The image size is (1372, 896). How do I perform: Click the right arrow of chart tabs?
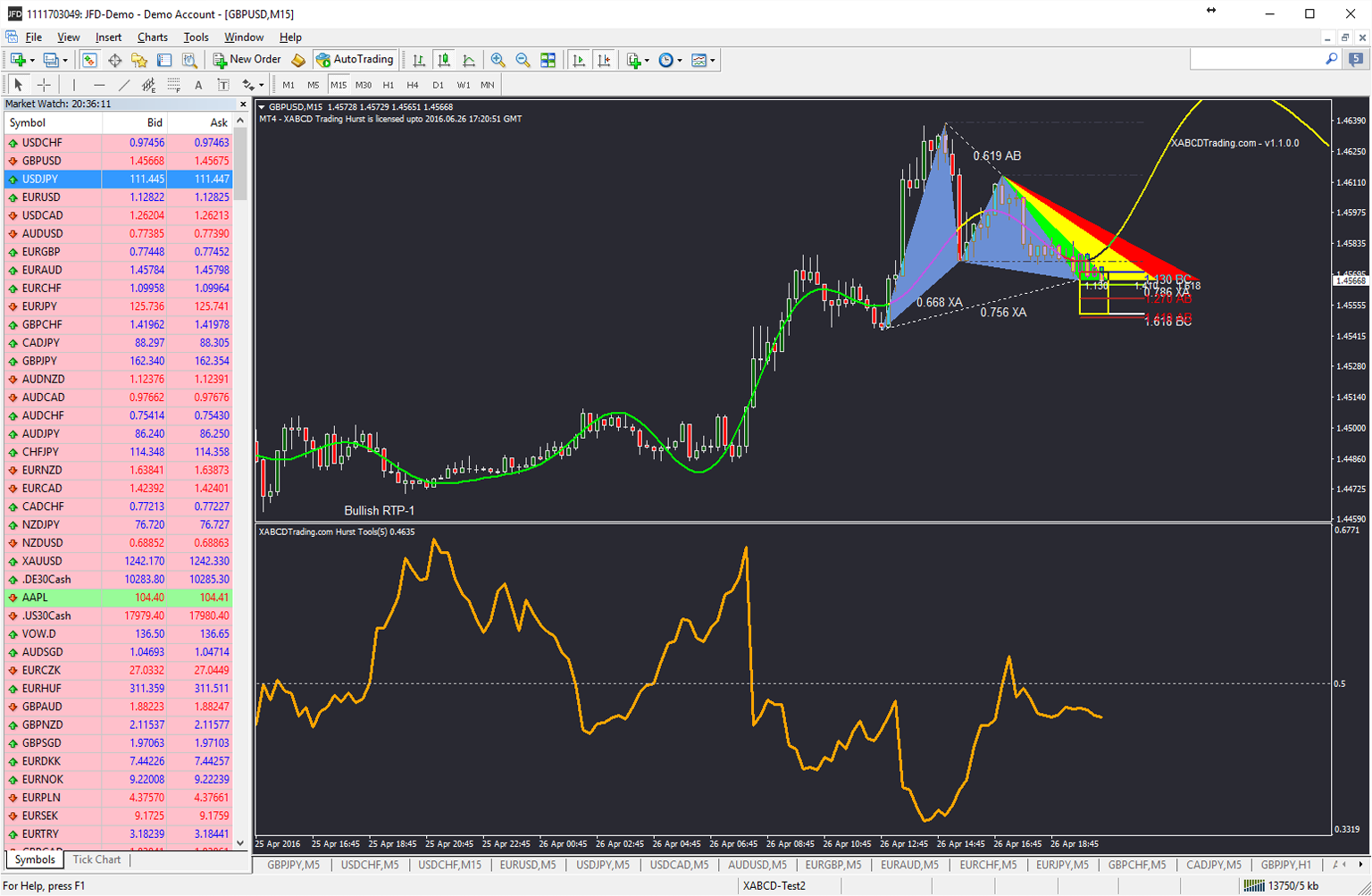click(1360, 865)
